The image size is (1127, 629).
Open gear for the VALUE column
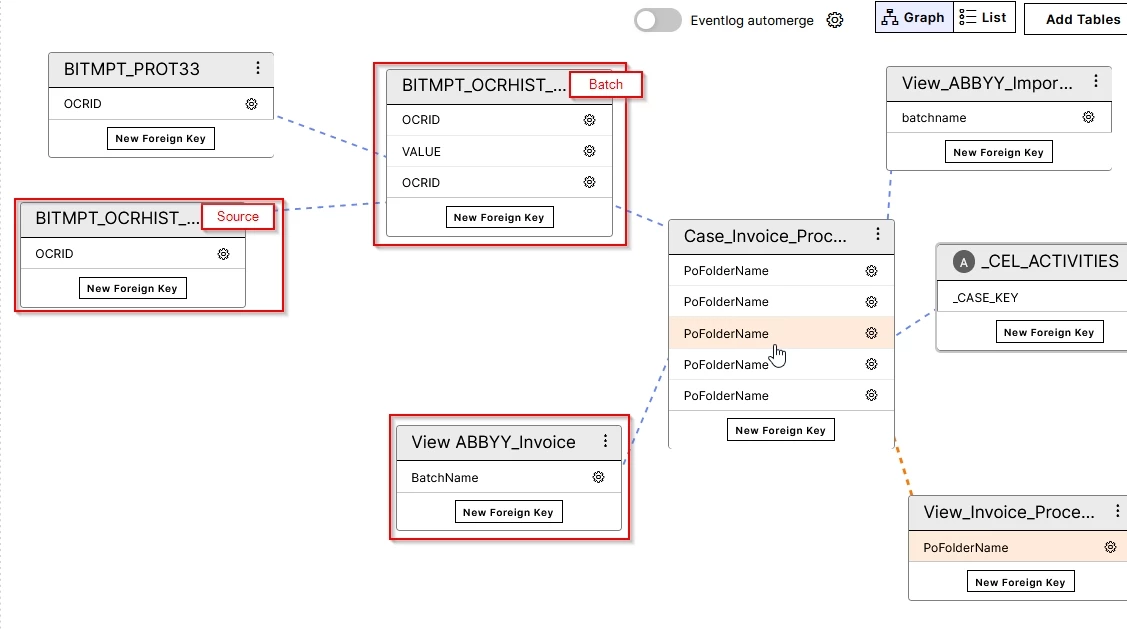click(589, 151)
